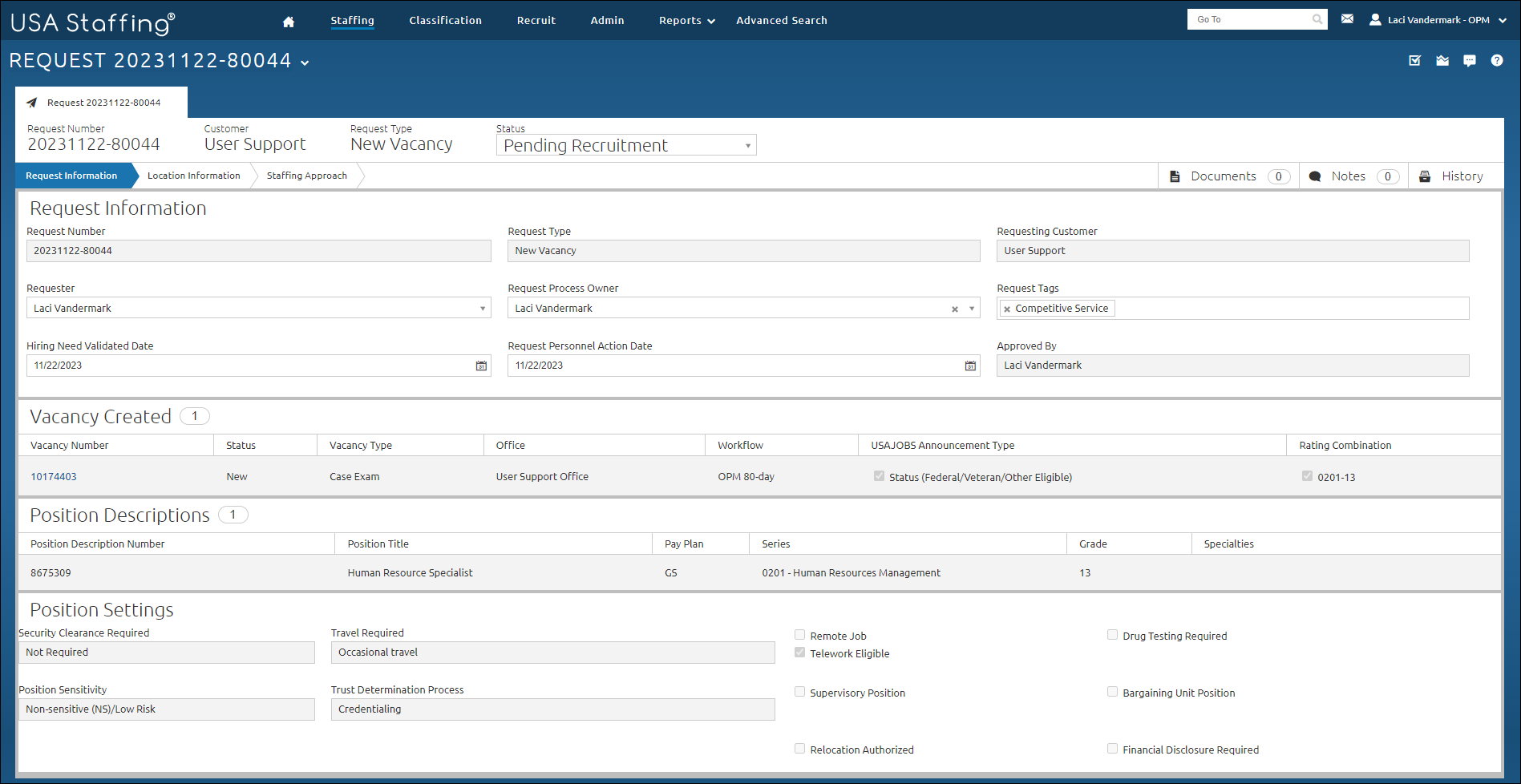Open vacancy 10174403 link
1521x784 pixels.
[53, 476]
